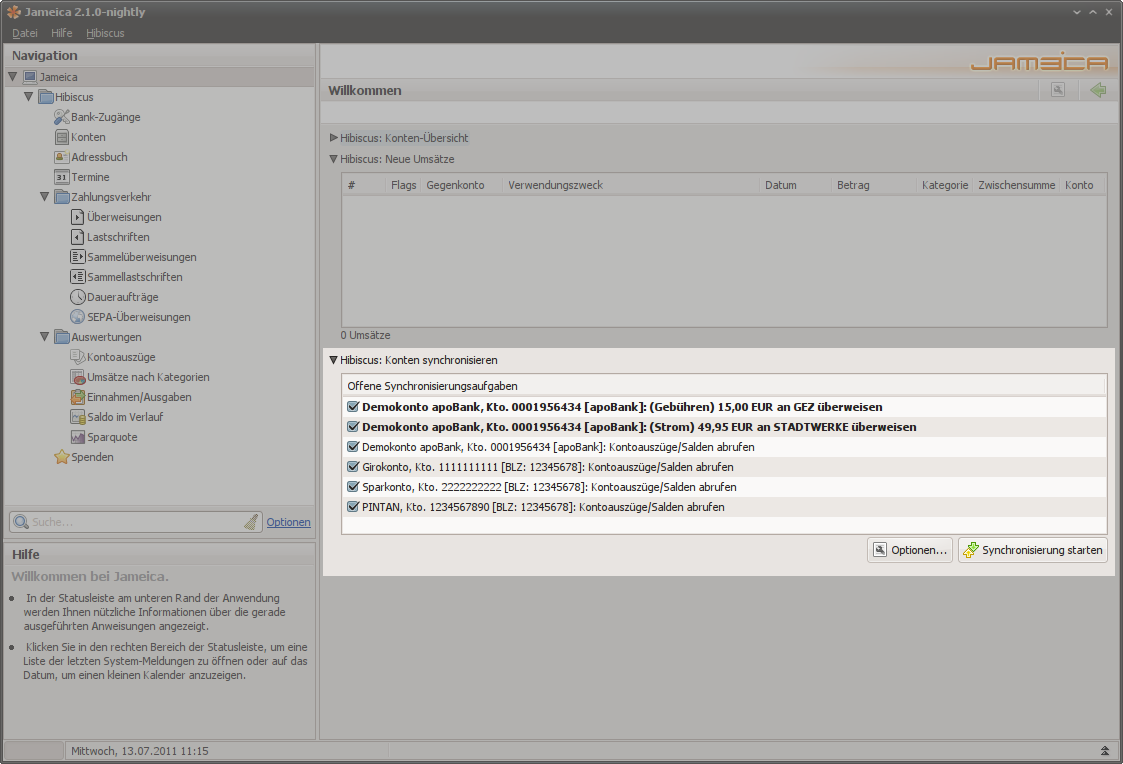1123x764 pixels.
Task: Click the Überweisungen icon
Action: (77, 217)
